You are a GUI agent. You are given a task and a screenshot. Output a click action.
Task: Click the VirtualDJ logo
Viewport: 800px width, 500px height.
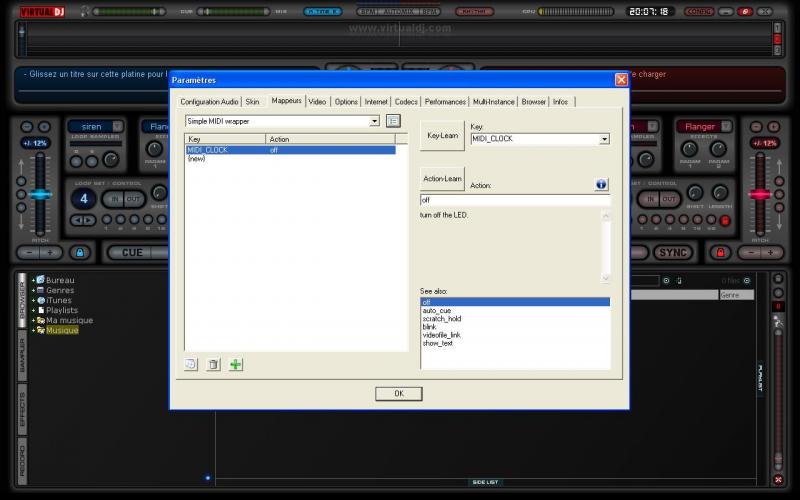pyautogui.click(x=42, y=11)
